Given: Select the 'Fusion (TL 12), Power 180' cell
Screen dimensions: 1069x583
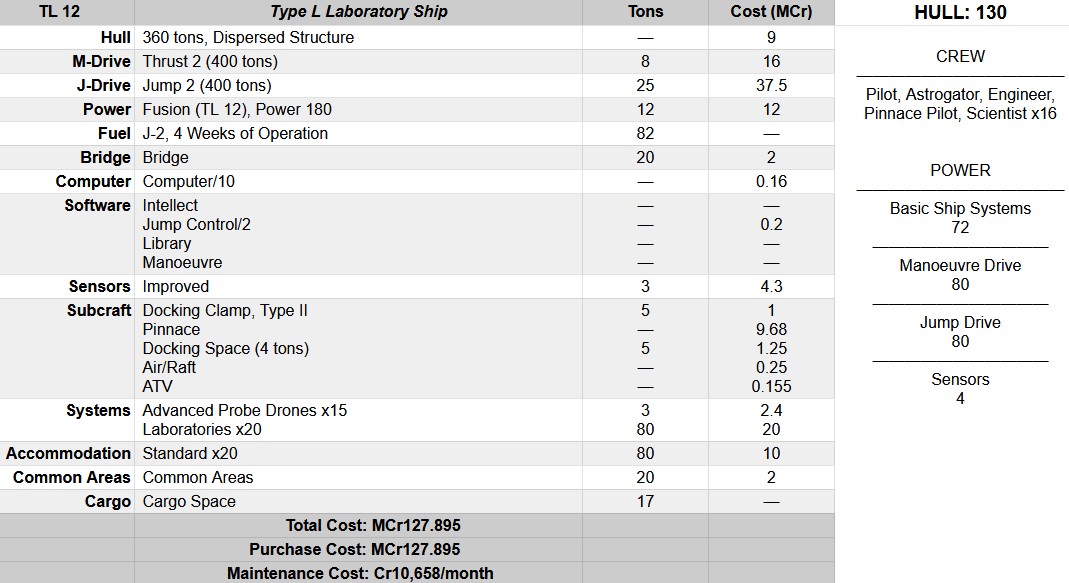Looking at the screenshot, I should coord(237,109).
